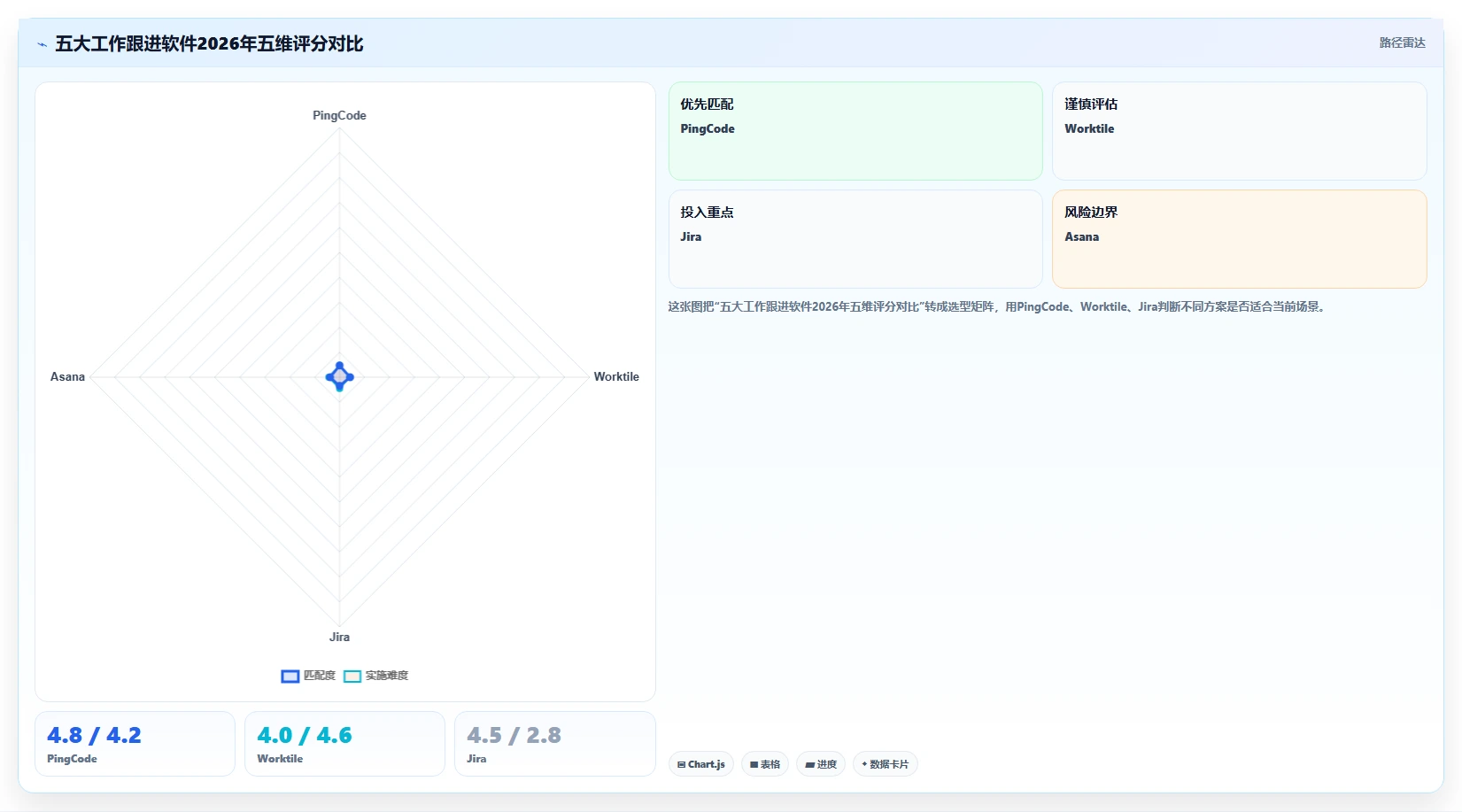Click the Asana axis label on radar

[x=67, y=376]
